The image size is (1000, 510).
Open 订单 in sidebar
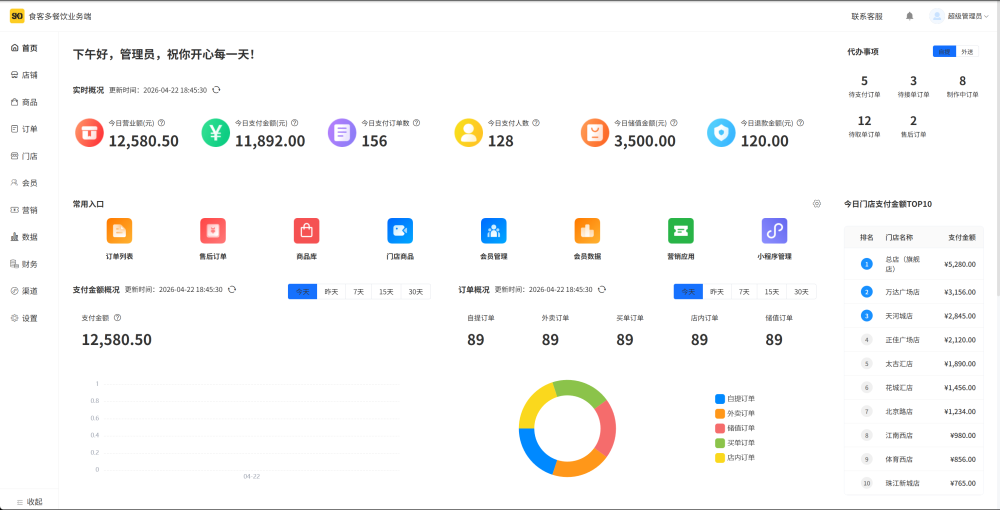(24, 129)
